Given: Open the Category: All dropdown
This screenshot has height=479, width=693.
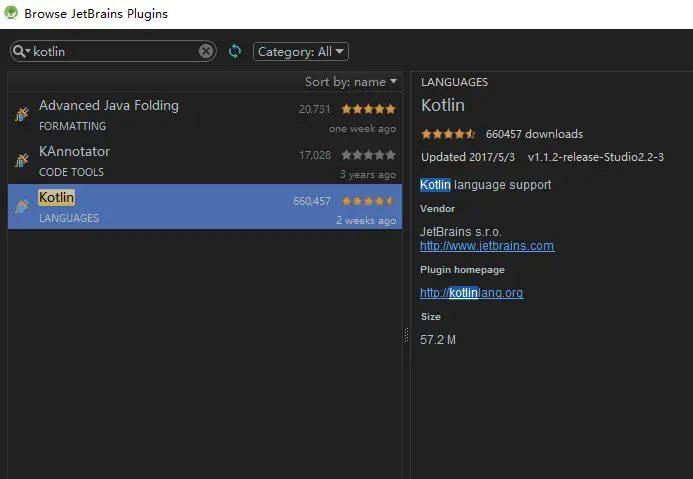Looking at the screenshot, I should click(301, 52).
